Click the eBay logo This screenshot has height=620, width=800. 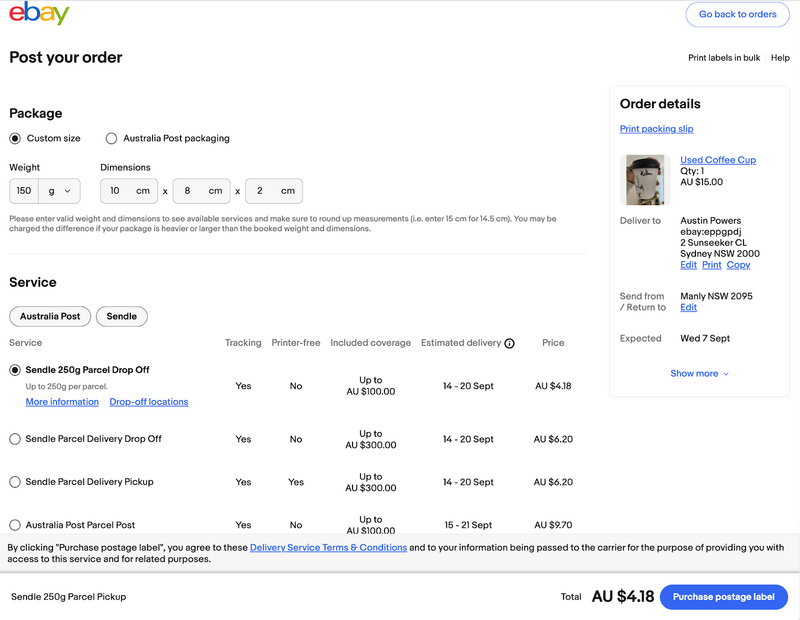click(x=39, y=13)
